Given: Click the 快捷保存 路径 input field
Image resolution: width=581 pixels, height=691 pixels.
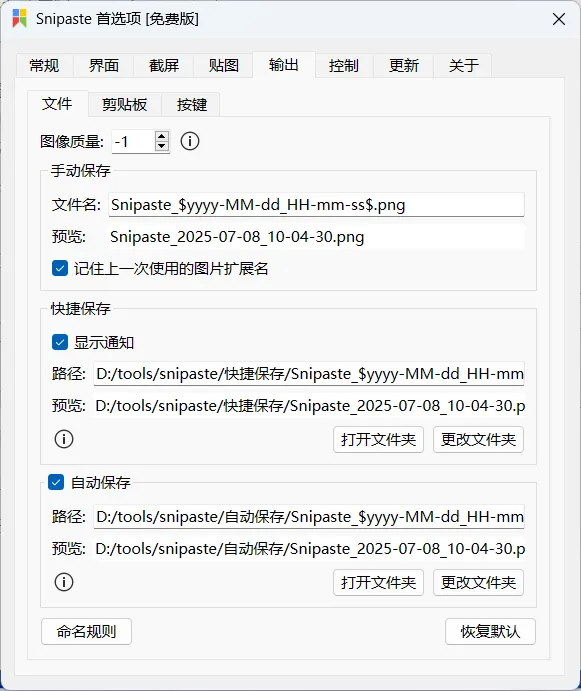Looking at the screenshot, I should point(309,374).
